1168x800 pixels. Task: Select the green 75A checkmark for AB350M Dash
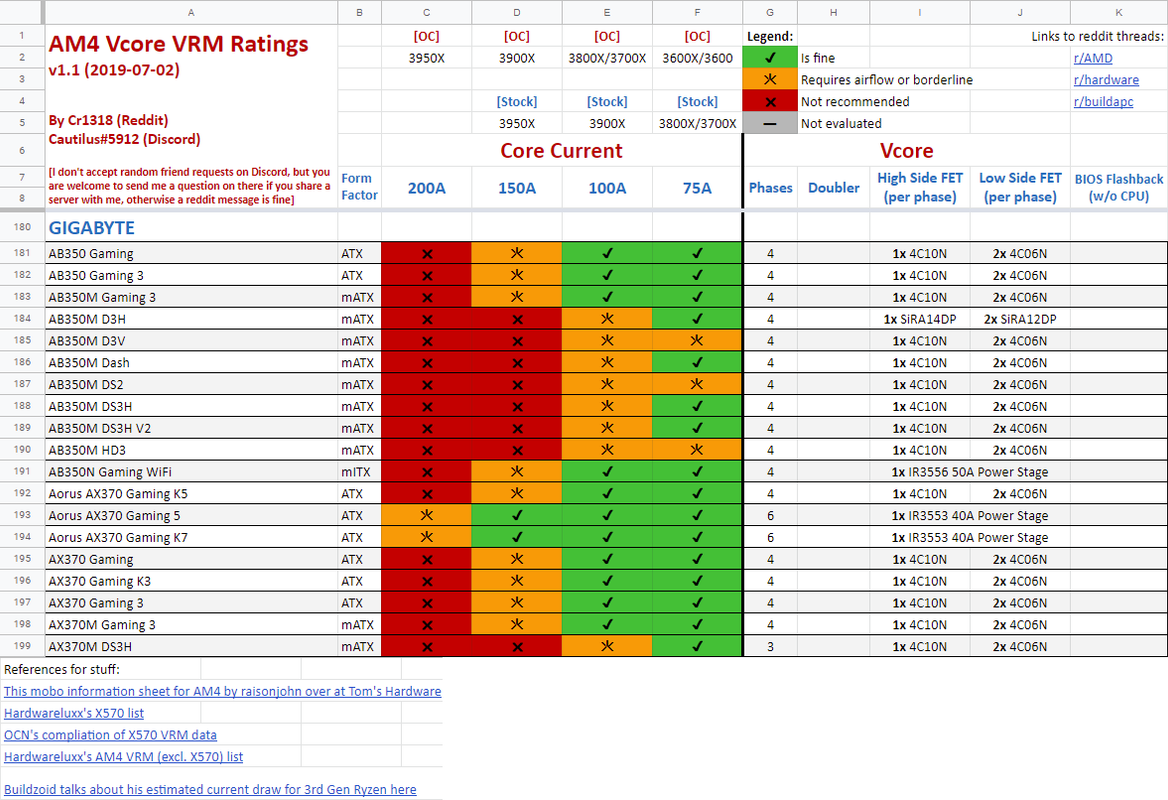[x=697, y=363]
